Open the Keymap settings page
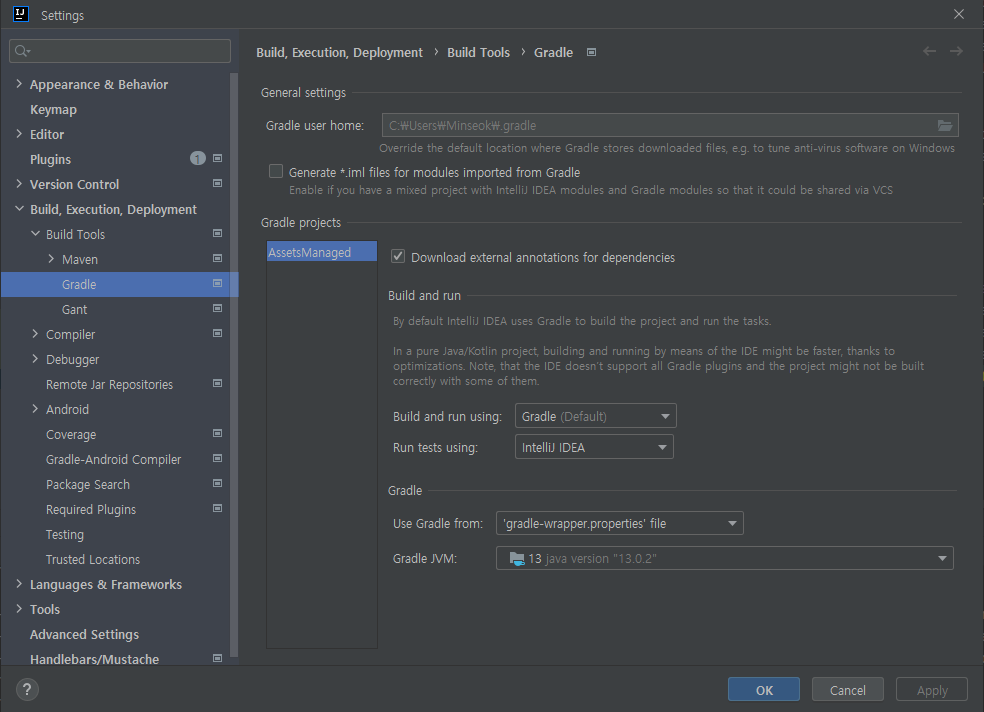 [x=53, y=109]
